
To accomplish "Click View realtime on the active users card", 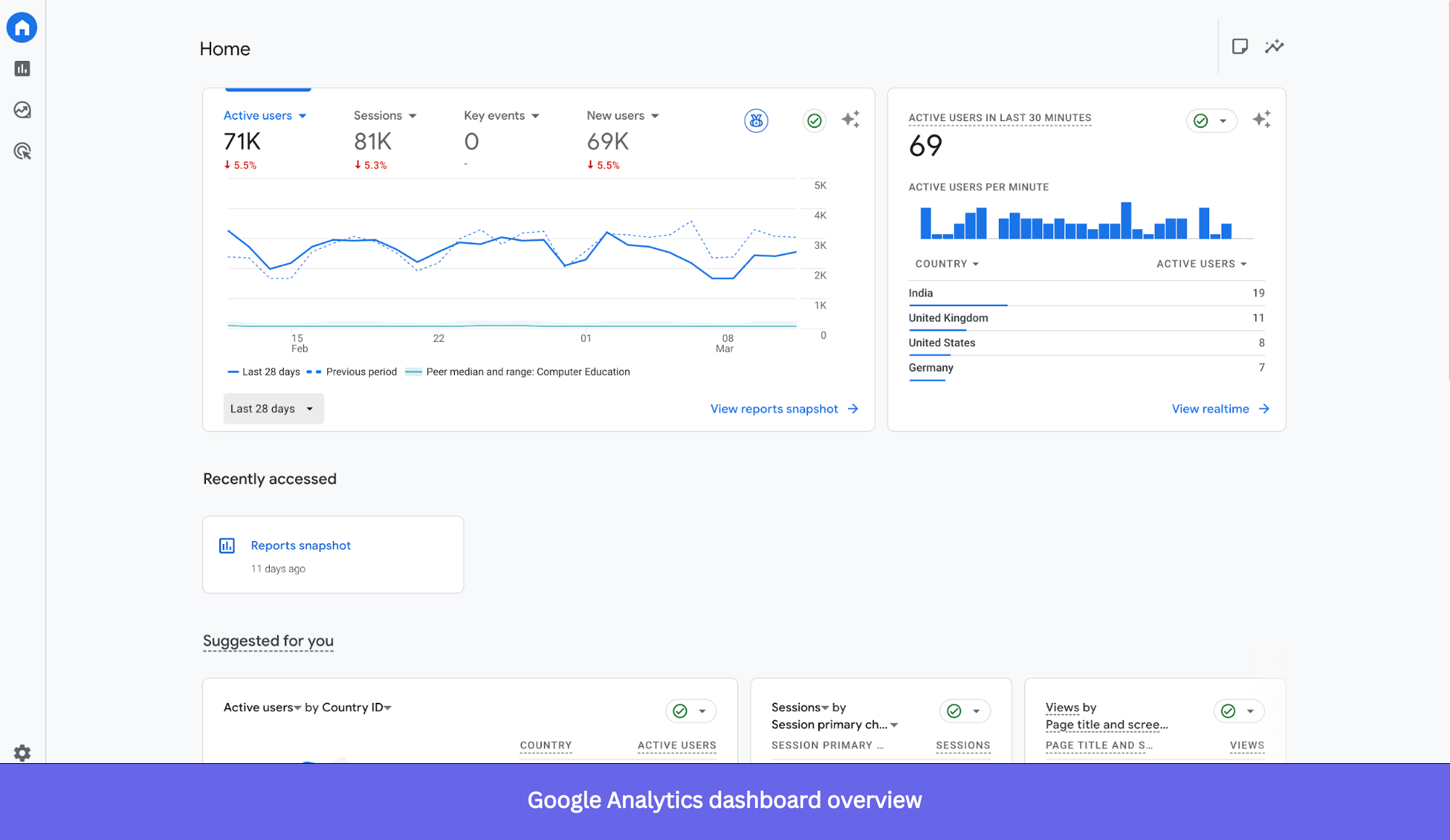I will tap(1211, 408).
